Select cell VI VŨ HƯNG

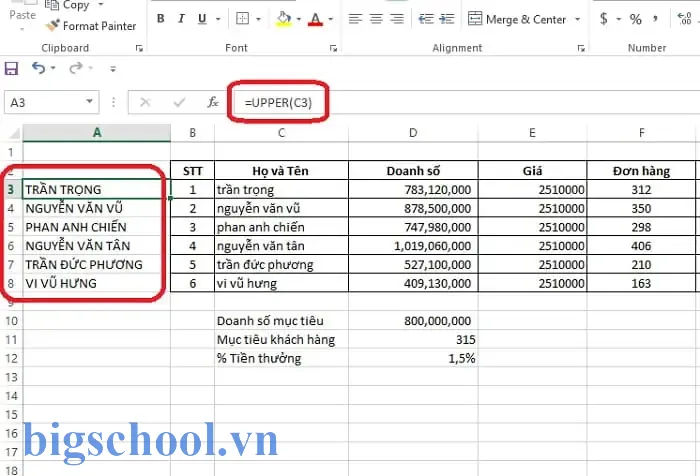pos(97,283)
